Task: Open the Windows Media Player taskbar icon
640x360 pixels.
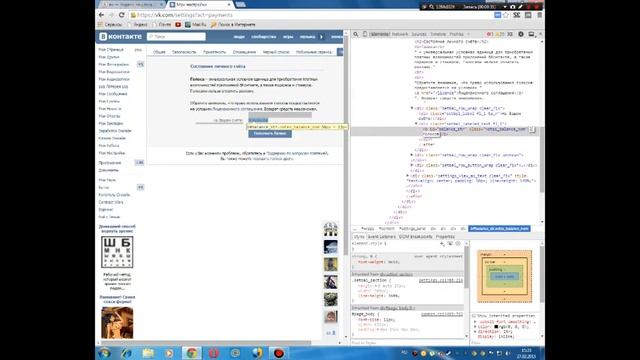Action: pos(169,353)
